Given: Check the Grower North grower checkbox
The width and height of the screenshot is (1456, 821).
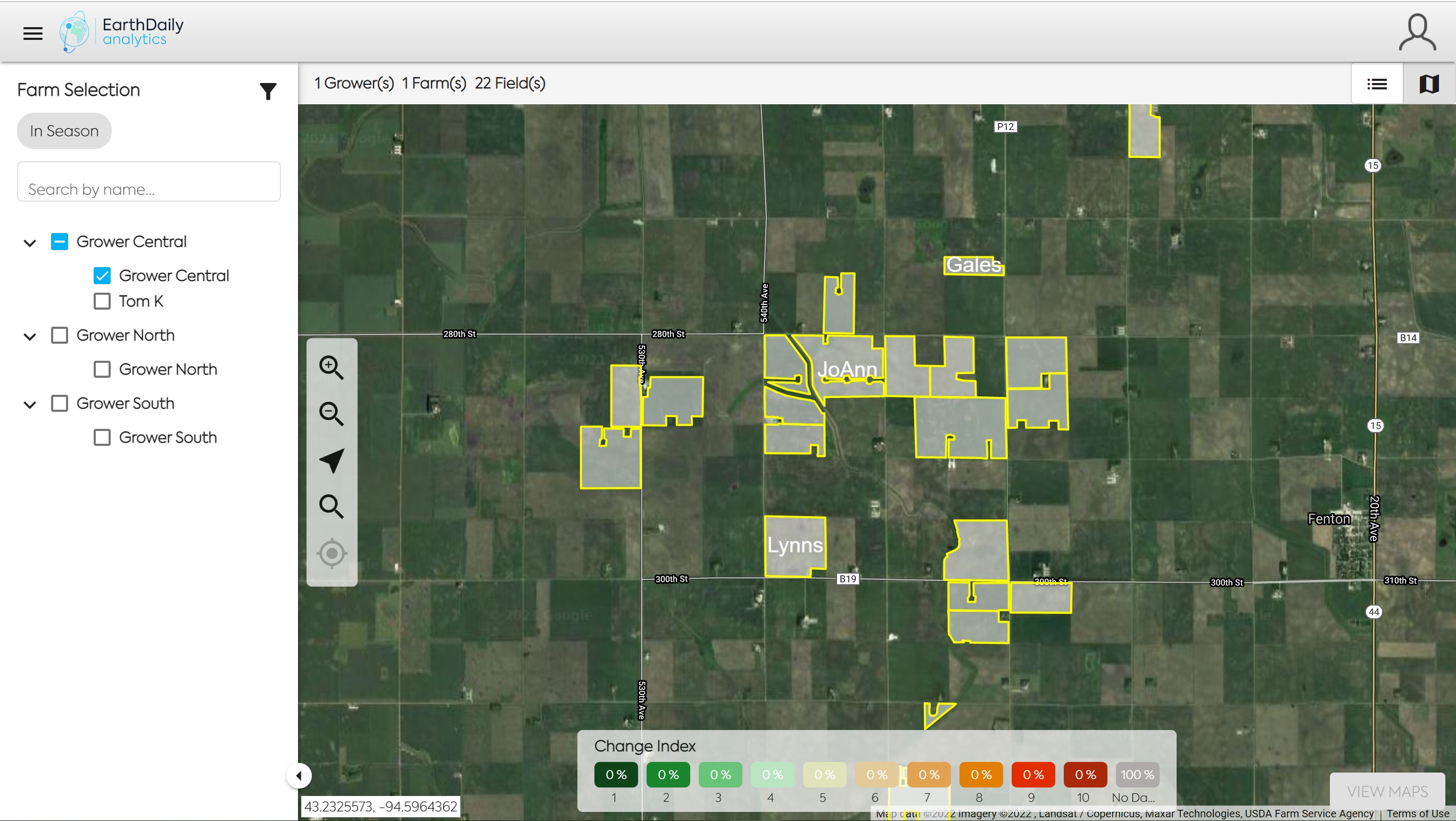Looking at the screenshot, I should coord(60,336).
